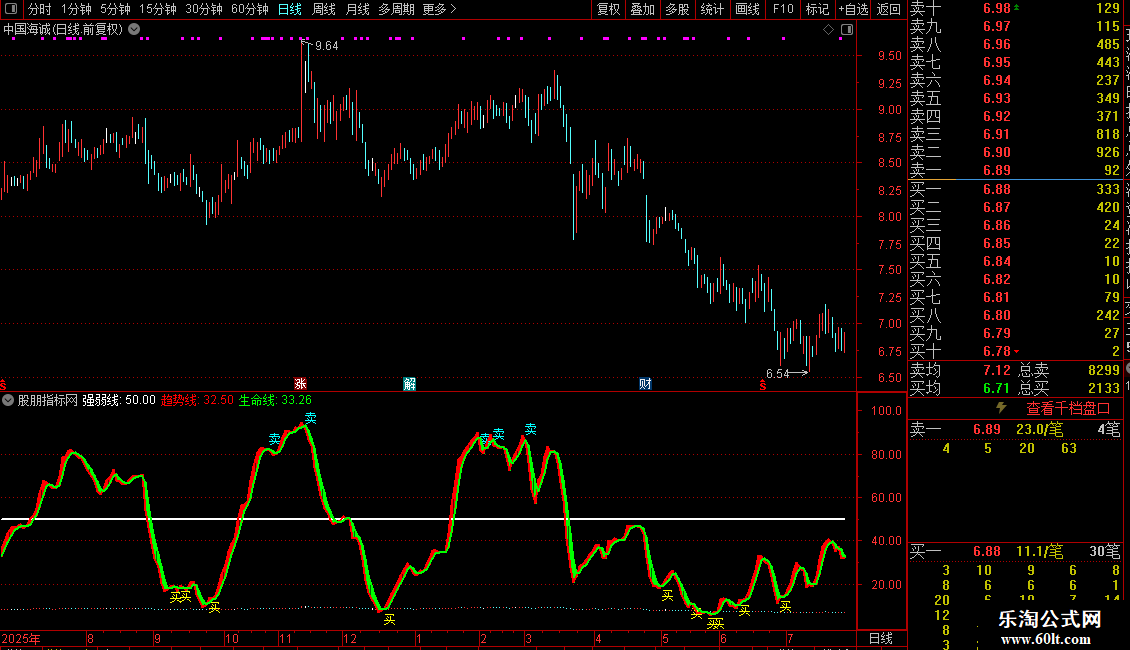Screen dimensions: 1130x650
Task: Click the diamond icon in the chart header
Action: [x=828, y=30]
